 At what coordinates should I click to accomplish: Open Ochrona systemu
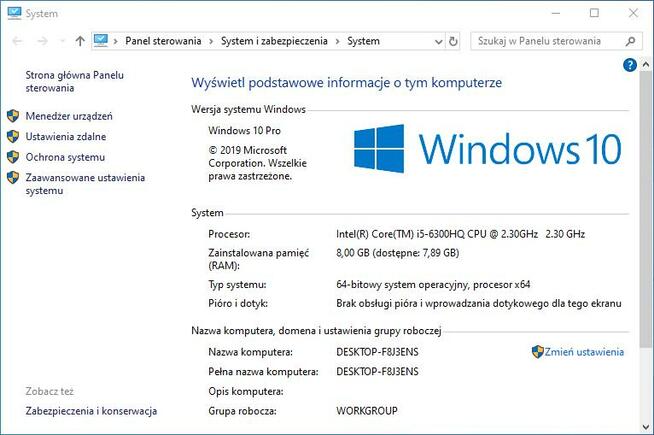point(65,157)
